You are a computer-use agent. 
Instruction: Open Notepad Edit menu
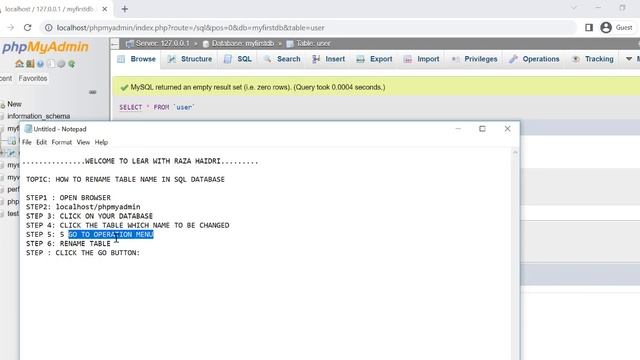point(41,142)
